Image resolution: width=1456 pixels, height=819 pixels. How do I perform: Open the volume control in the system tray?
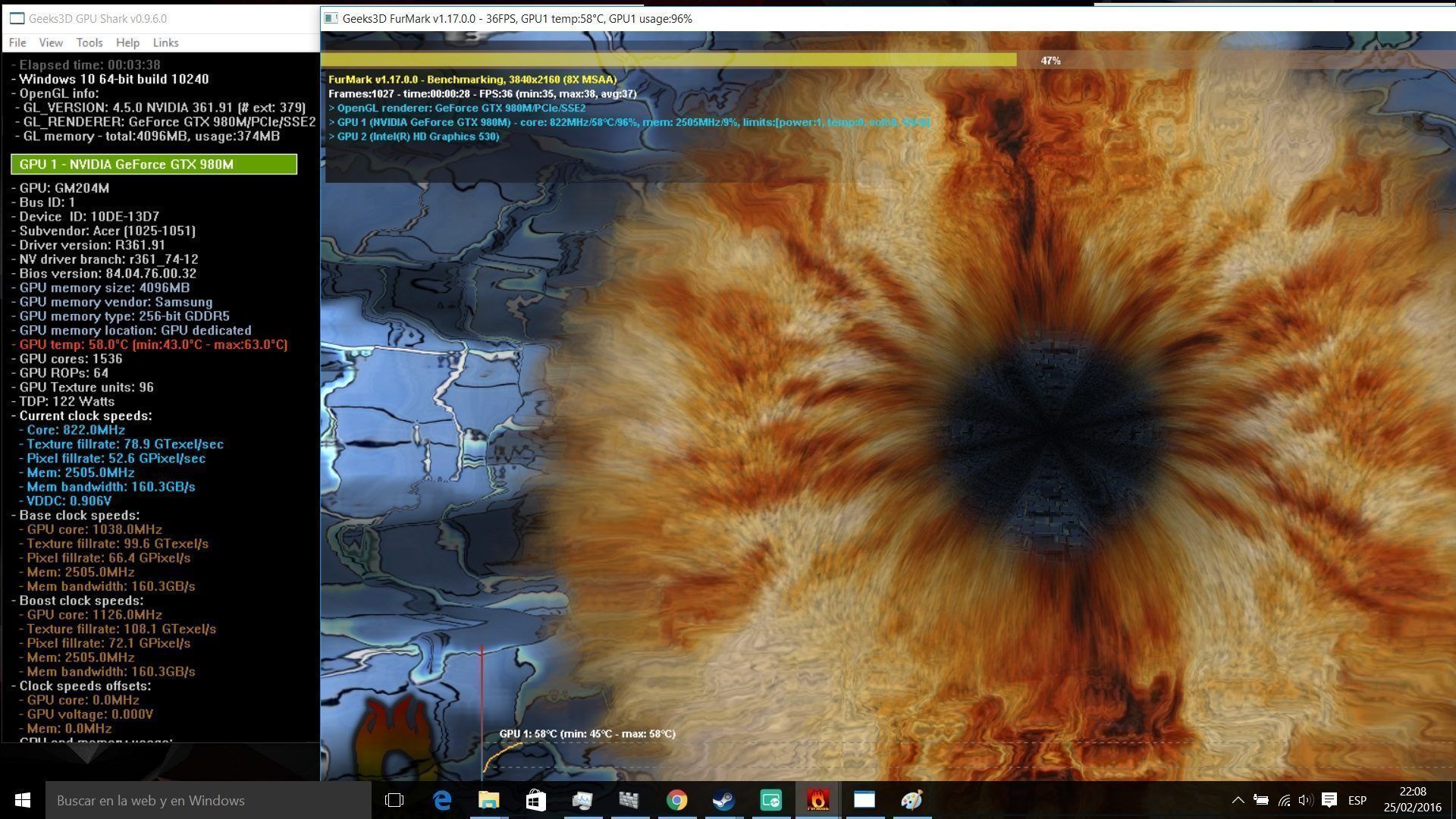point(1305,800)
